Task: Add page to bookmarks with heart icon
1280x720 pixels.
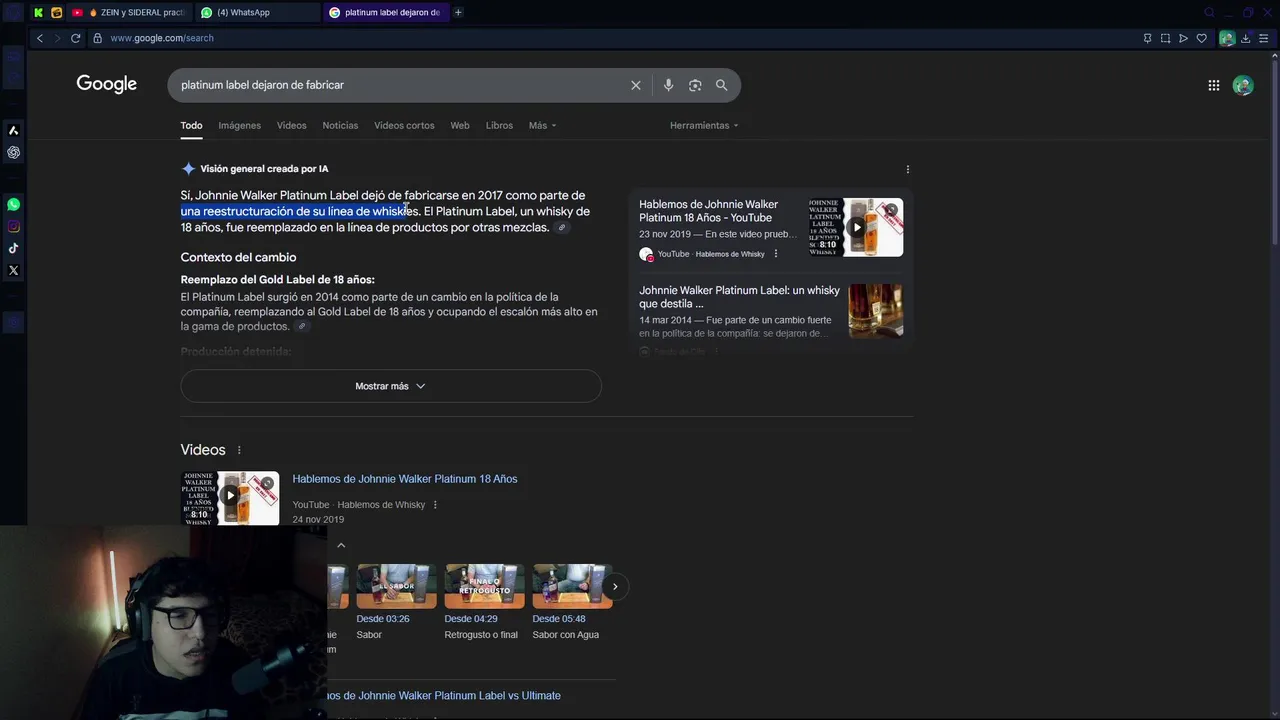Action: tap(1201, 38)
